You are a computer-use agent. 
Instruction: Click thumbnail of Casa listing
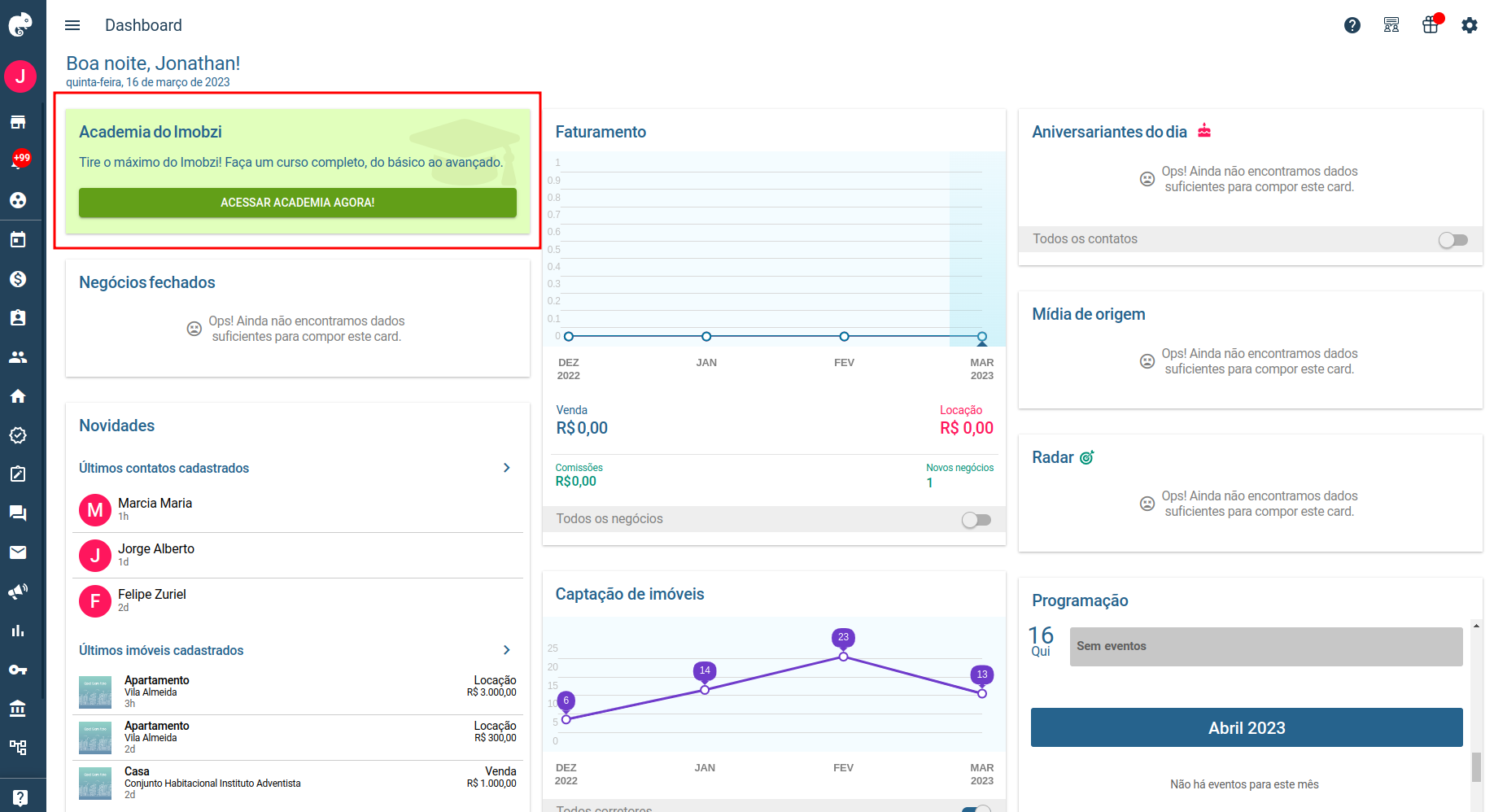95,784
